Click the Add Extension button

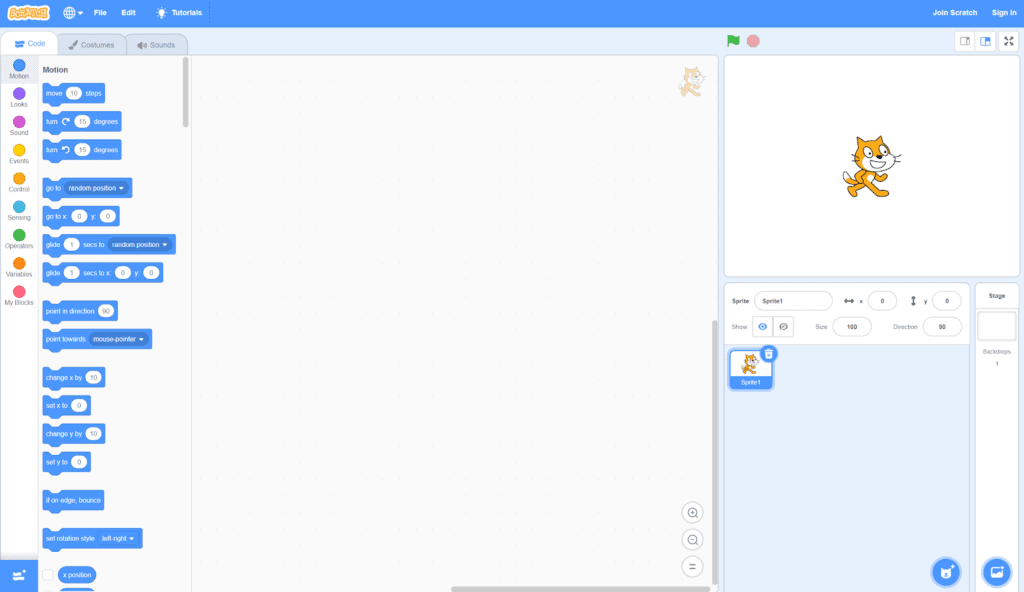pos(19,576)
